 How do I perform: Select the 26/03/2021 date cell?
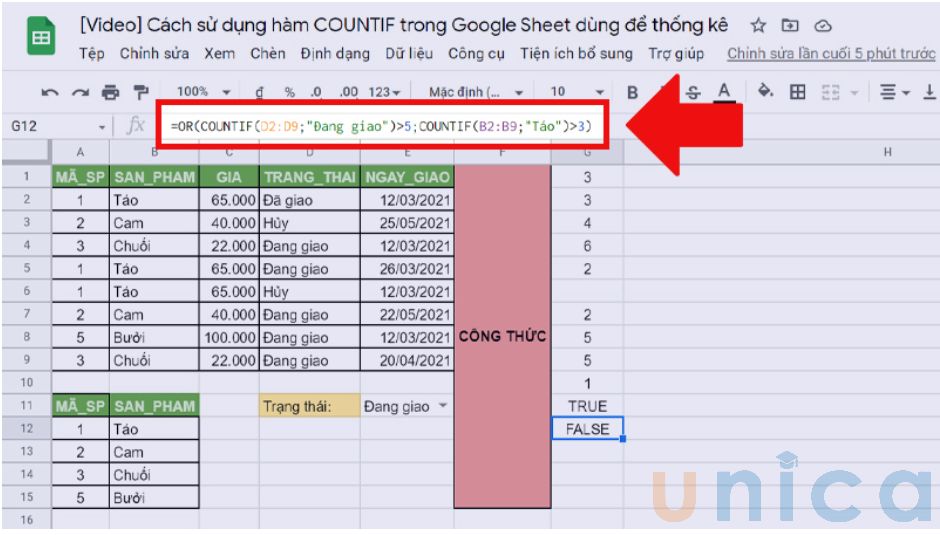(407, 269)
